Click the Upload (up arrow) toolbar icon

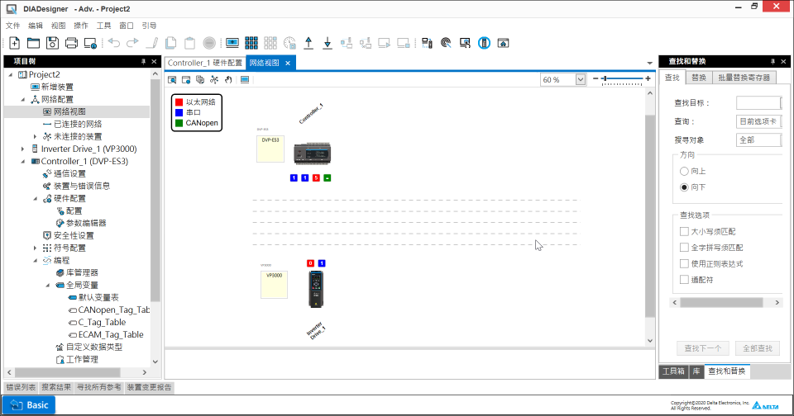309,43
